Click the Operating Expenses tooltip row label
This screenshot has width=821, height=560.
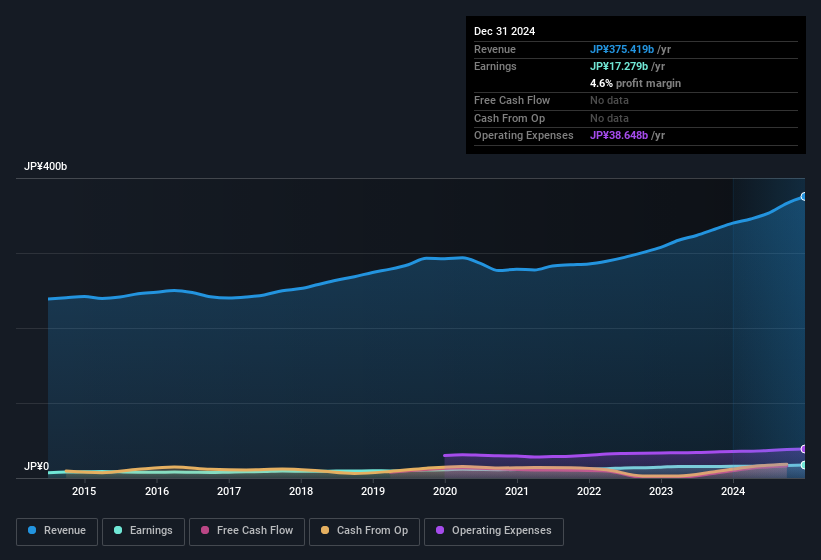[x=524, y=136]
